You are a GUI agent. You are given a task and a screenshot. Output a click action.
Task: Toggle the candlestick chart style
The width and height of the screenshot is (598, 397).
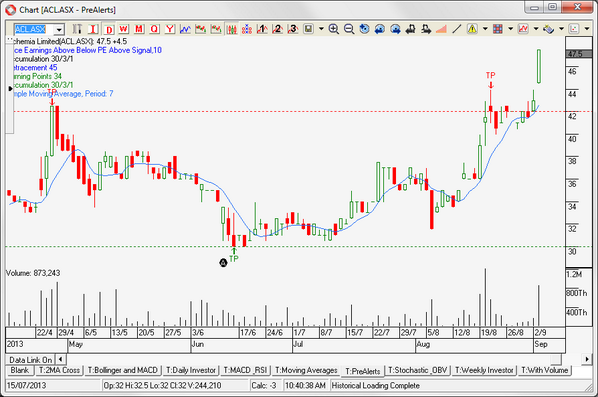point(231,29)
